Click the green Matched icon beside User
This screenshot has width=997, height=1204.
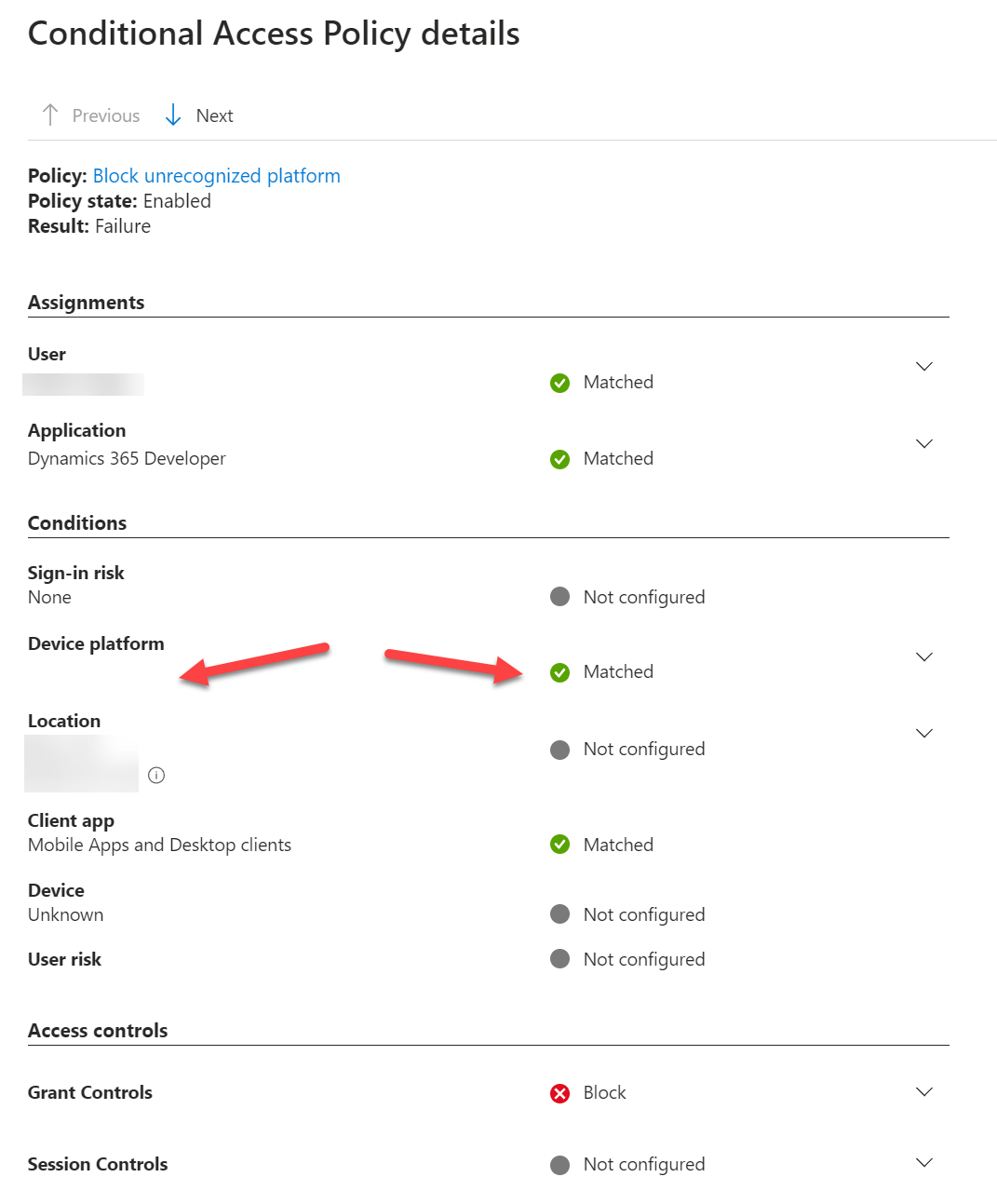click(559, 382)
